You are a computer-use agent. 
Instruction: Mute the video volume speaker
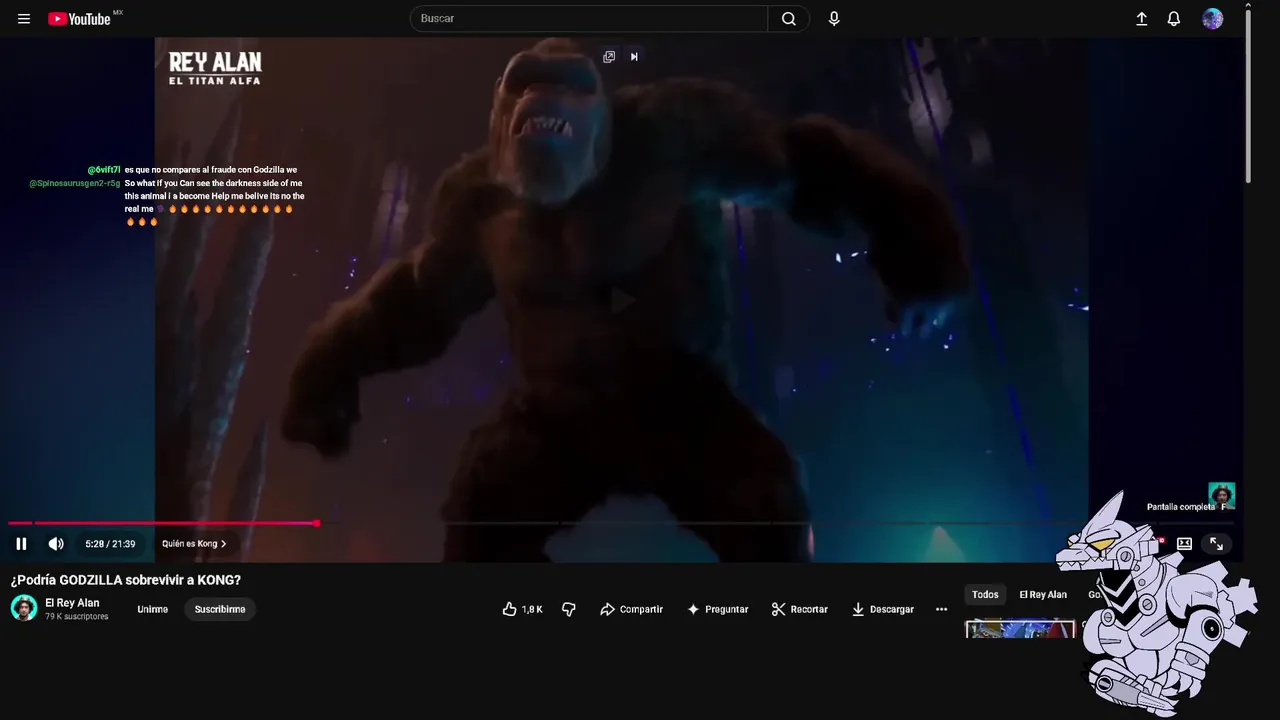(56, 544)
